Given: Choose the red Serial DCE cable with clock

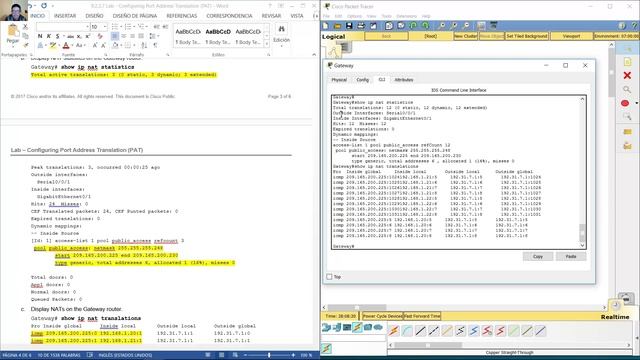Looking at the screenshot, I should 487,330.
